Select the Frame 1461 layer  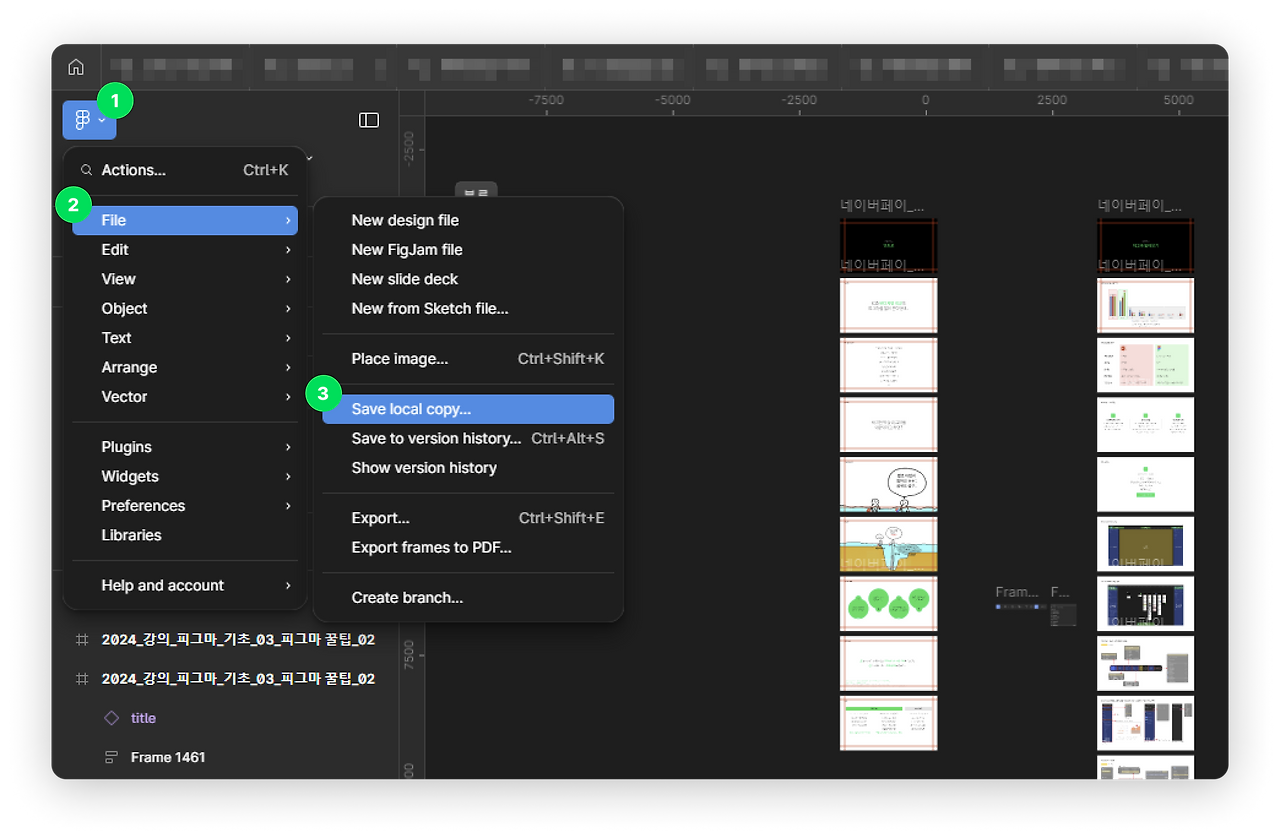click(x=168, y=757)
